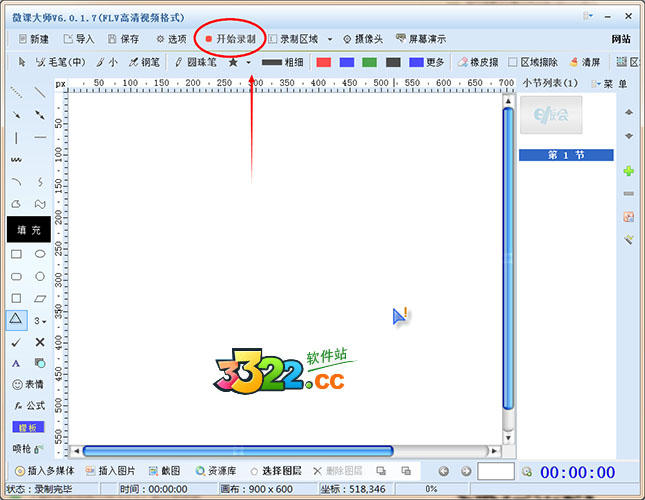Select the horizontal line tool
Image resolution: width=645 pixels, height=500 pixels.
point(40,137)
